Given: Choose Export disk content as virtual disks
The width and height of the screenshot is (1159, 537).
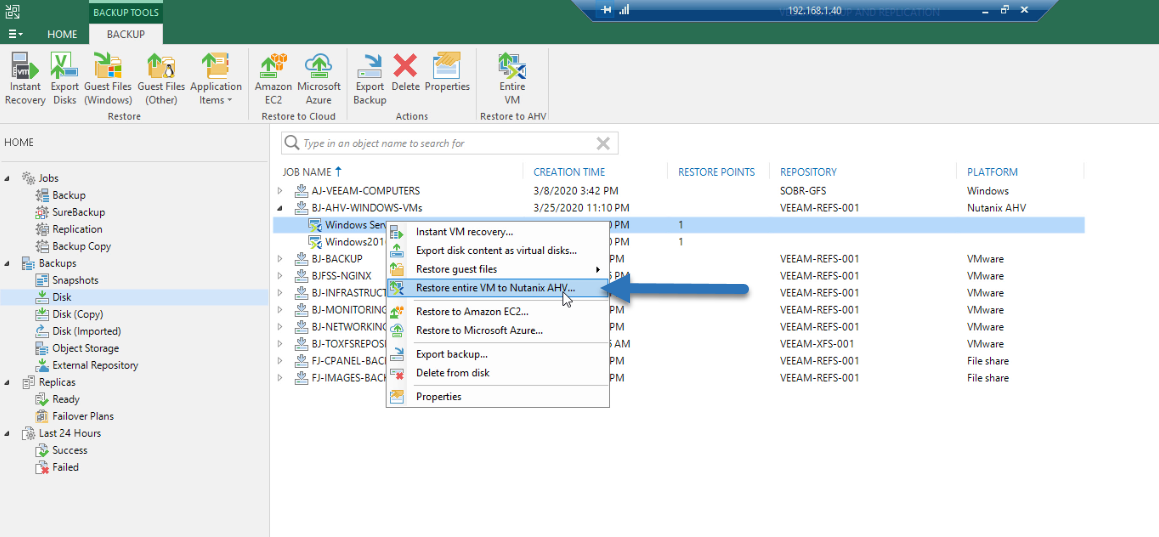Looking at the screenshot, I should click(497, 250).
